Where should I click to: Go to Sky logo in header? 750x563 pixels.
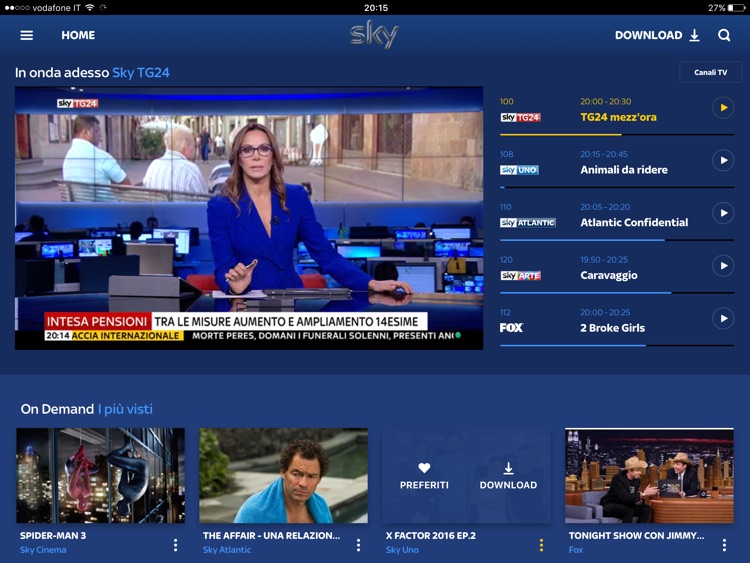point(375,34)
